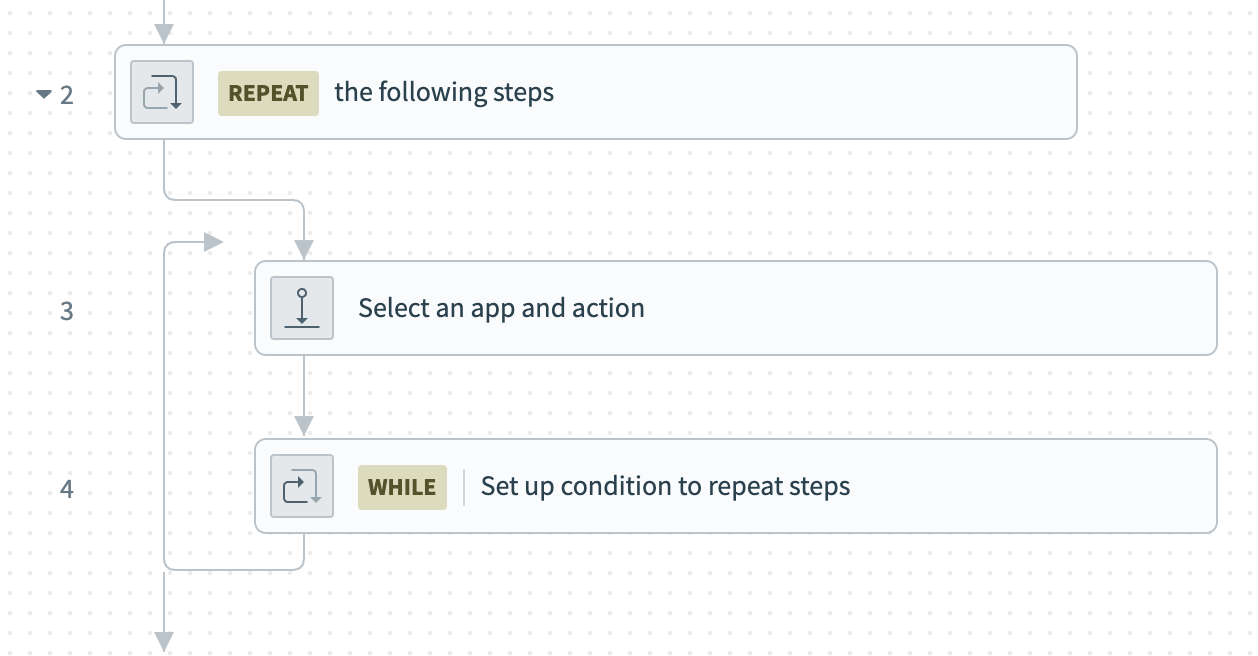The height and width of the screenshot is (656, 1258).
Task: Click the arrowhead between steps 3 and 4
Action: pyautogui.click(x=304, y=427)
